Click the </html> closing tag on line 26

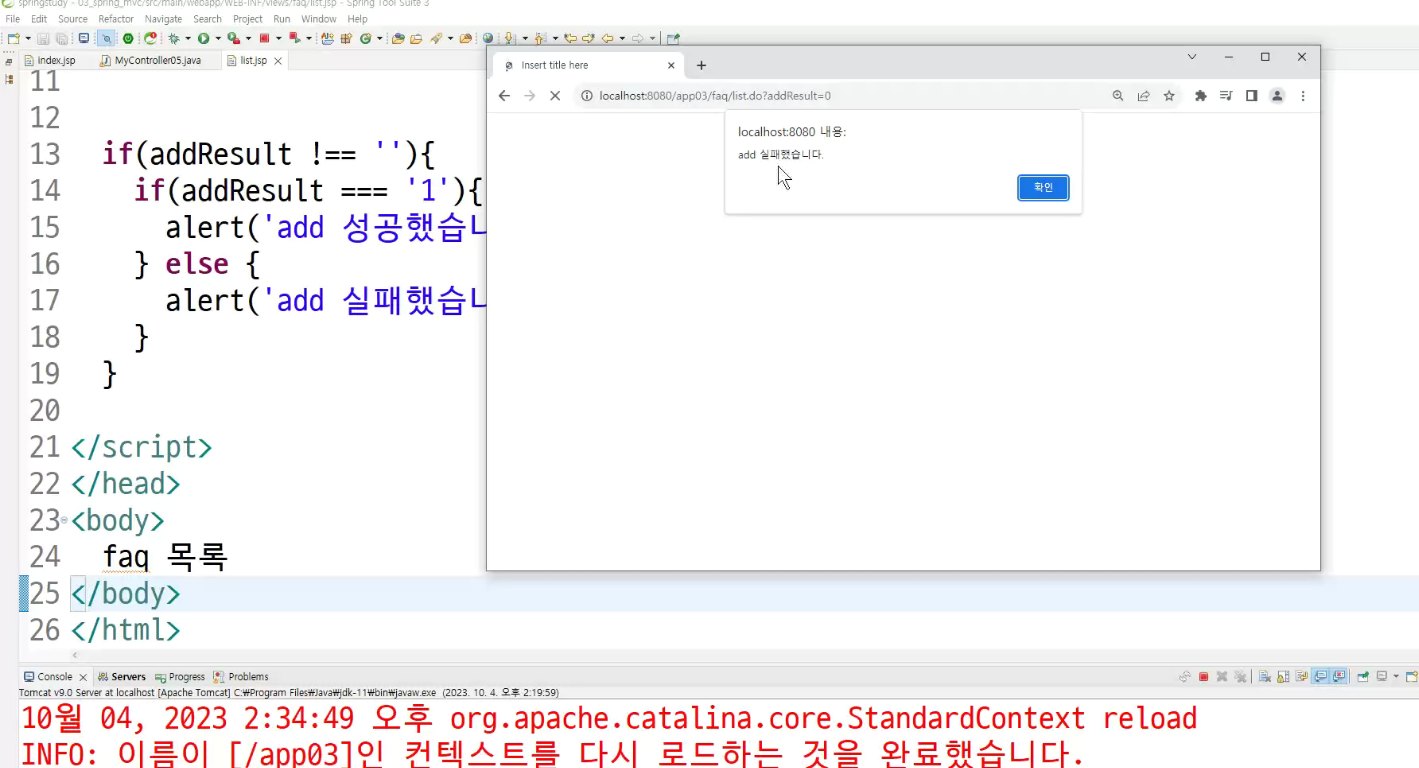125,630
